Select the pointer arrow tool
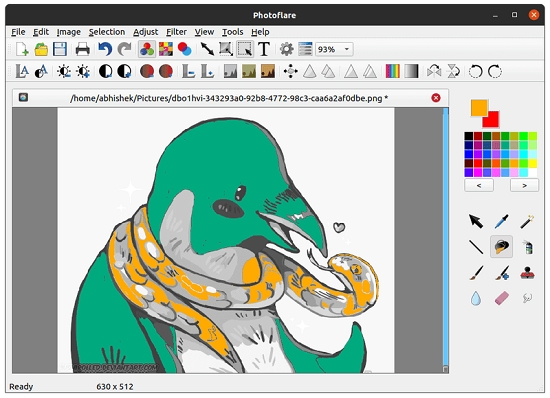 coord(476,222)
